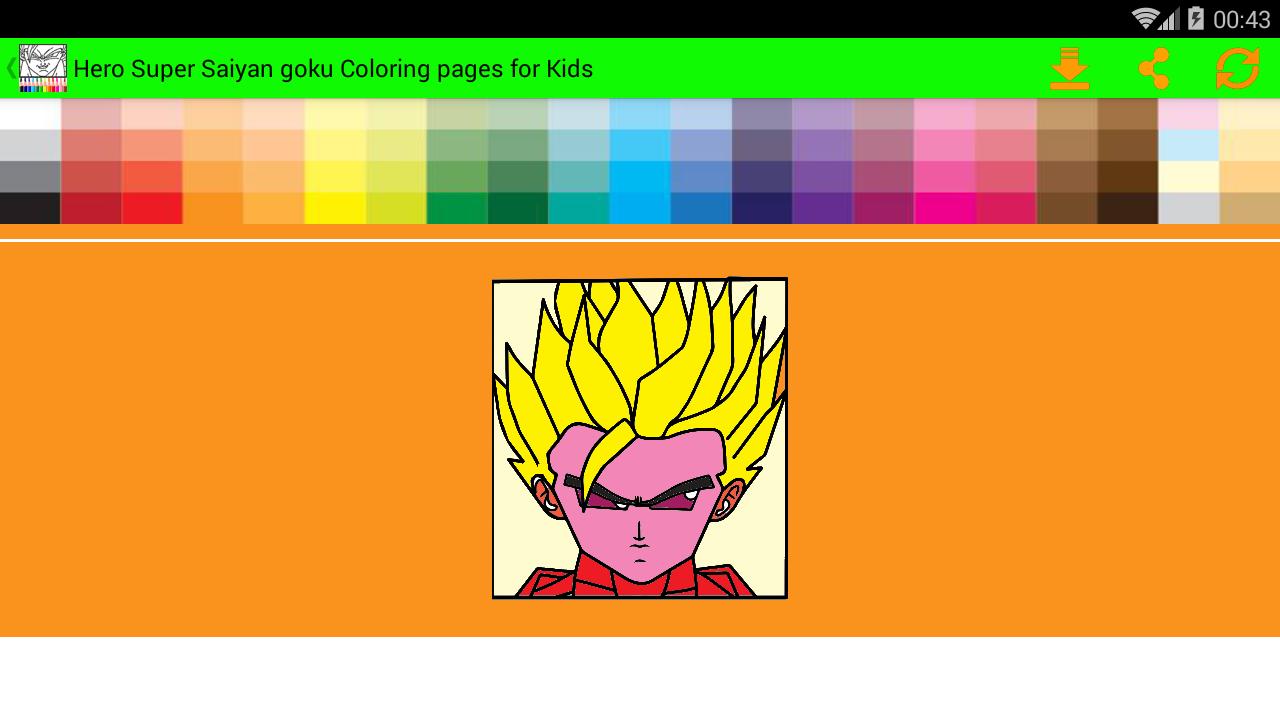Pick the deep purple swatch in bottom row

tap(823, 208)
